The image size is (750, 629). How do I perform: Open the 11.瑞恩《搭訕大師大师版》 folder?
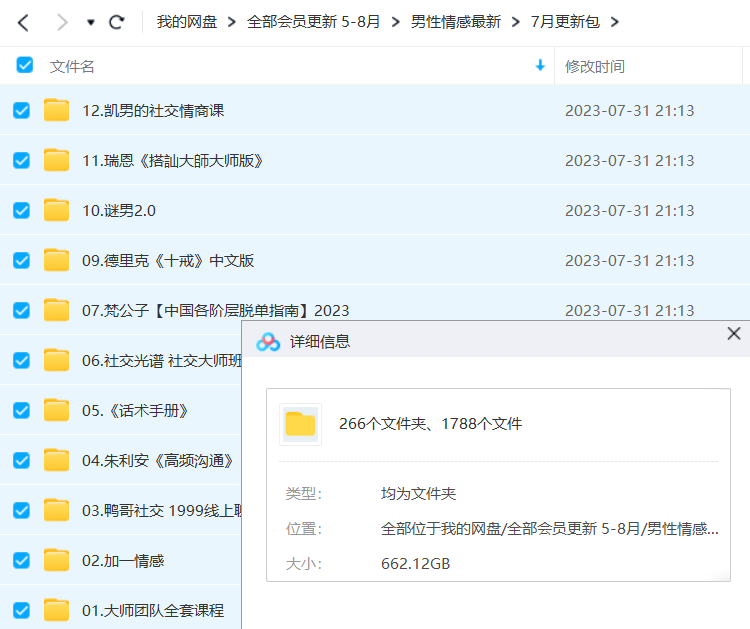point(173,160)
